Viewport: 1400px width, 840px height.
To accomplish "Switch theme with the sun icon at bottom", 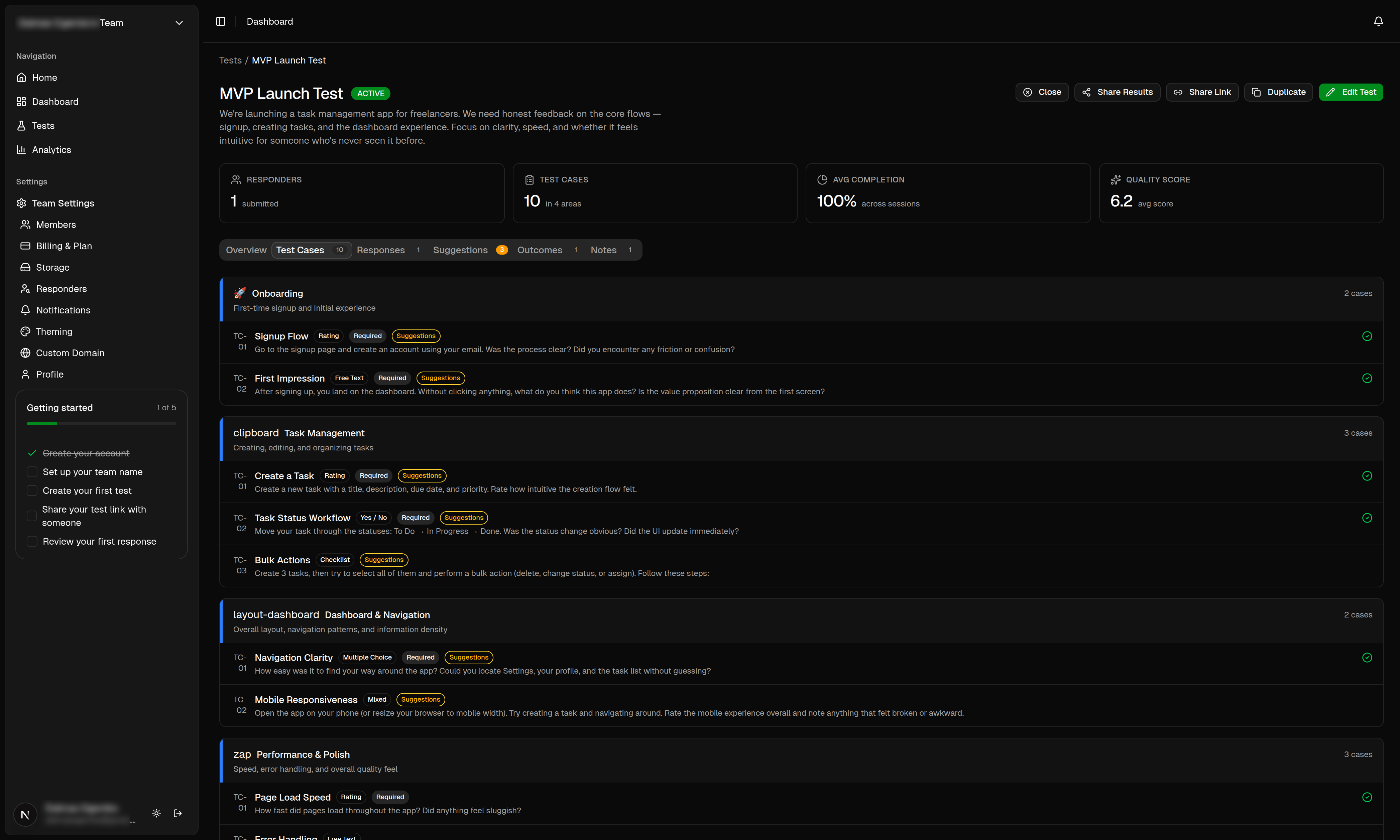I will [156, 813].
